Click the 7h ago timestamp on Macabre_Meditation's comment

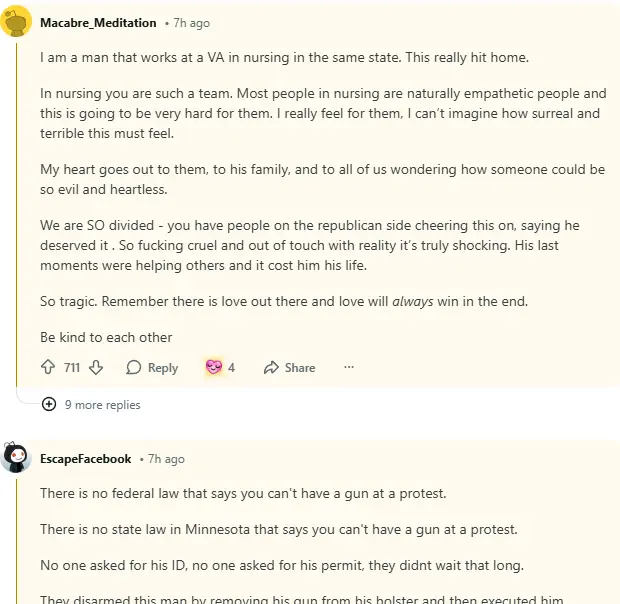point(191,22)
